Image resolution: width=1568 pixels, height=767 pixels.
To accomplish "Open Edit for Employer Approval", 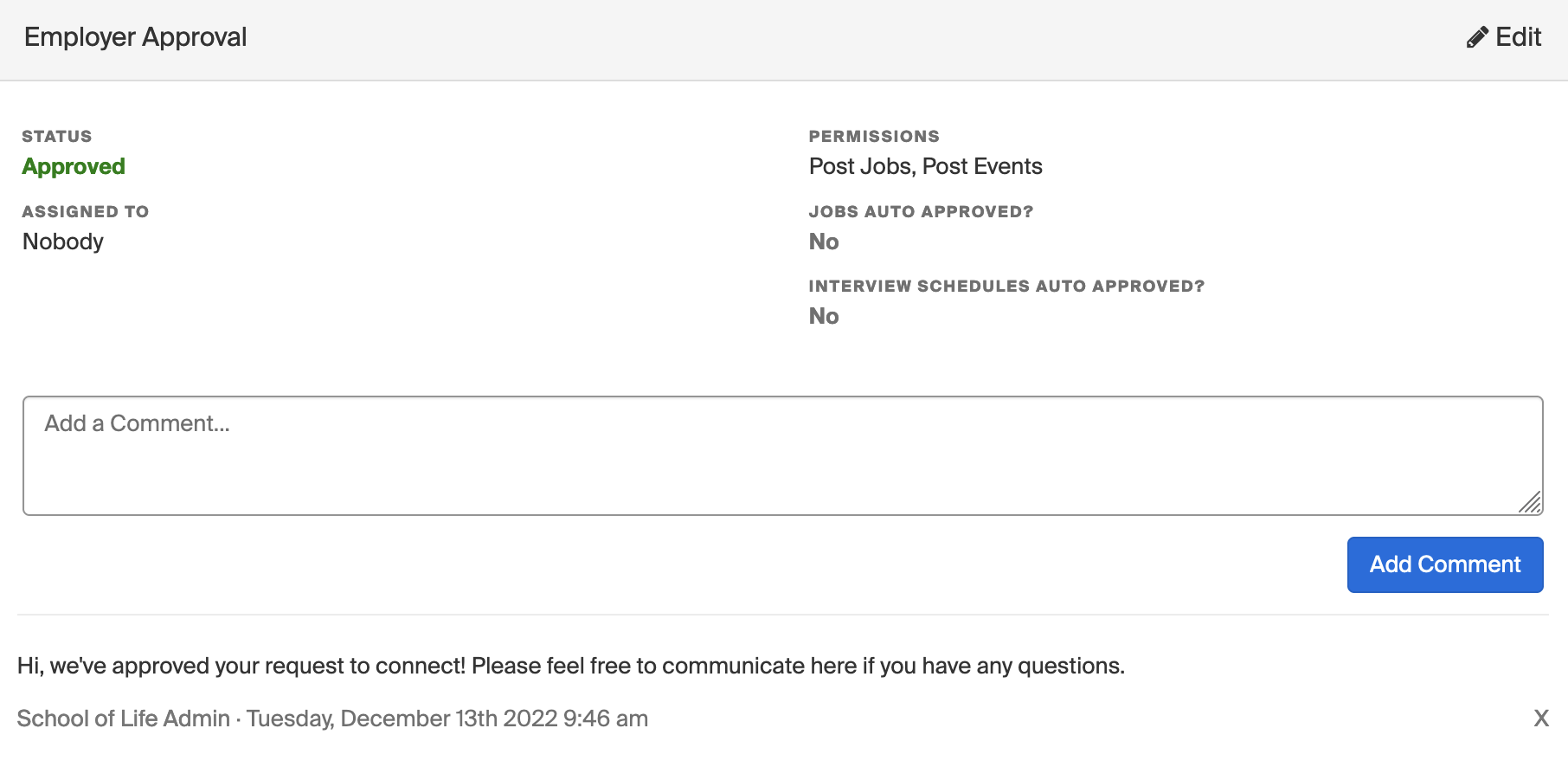I will 1504,37.
